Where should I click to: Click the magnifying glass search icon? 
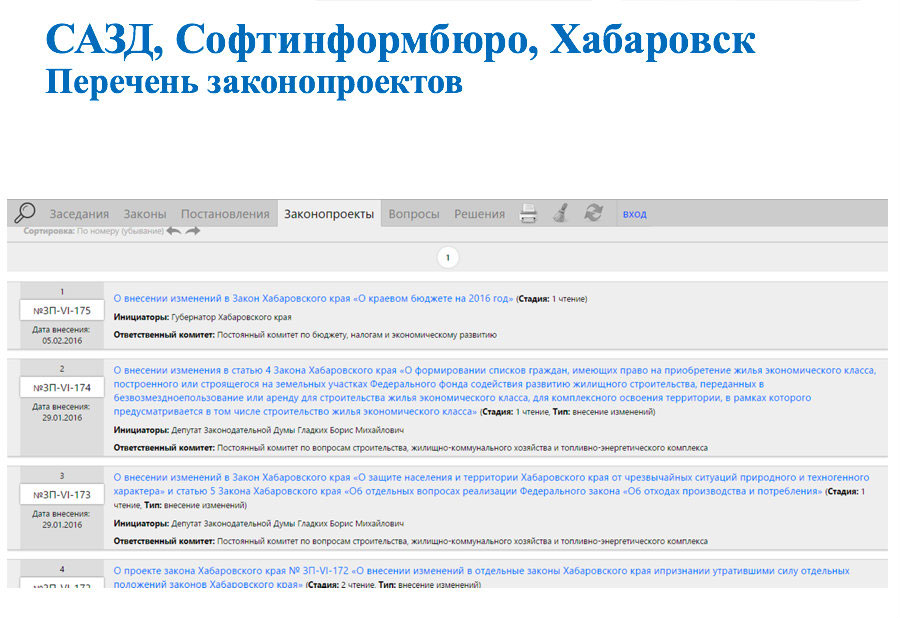(25, 213)
